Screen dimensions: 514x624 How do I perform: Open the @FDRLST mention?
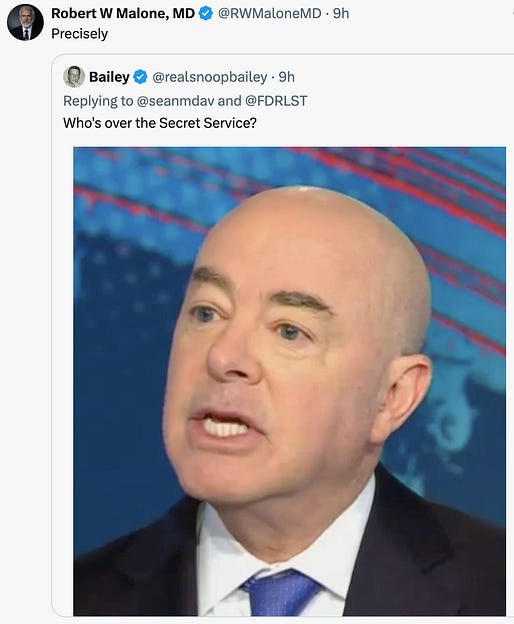(276, 101)
